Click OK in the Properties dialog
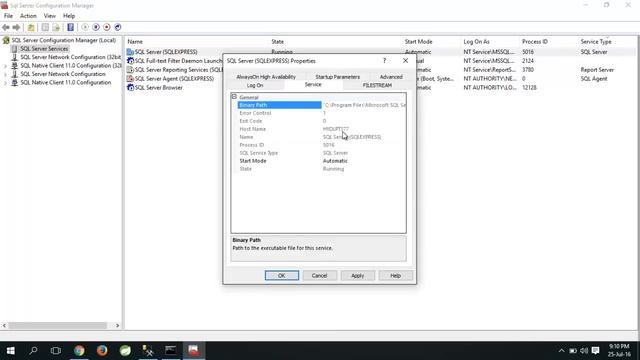This screenshot has height=360, width=640. pyautogui.click(x=282, y=276)
